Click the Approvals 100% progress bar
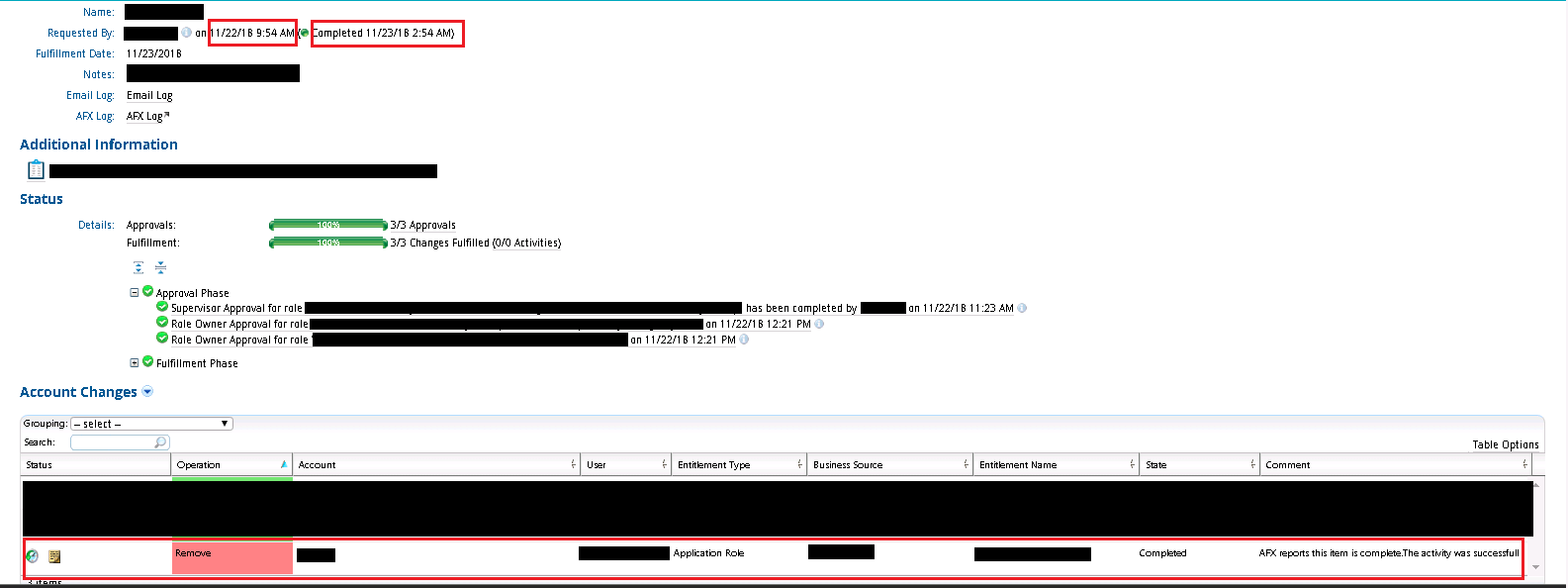 coord(327,226)
